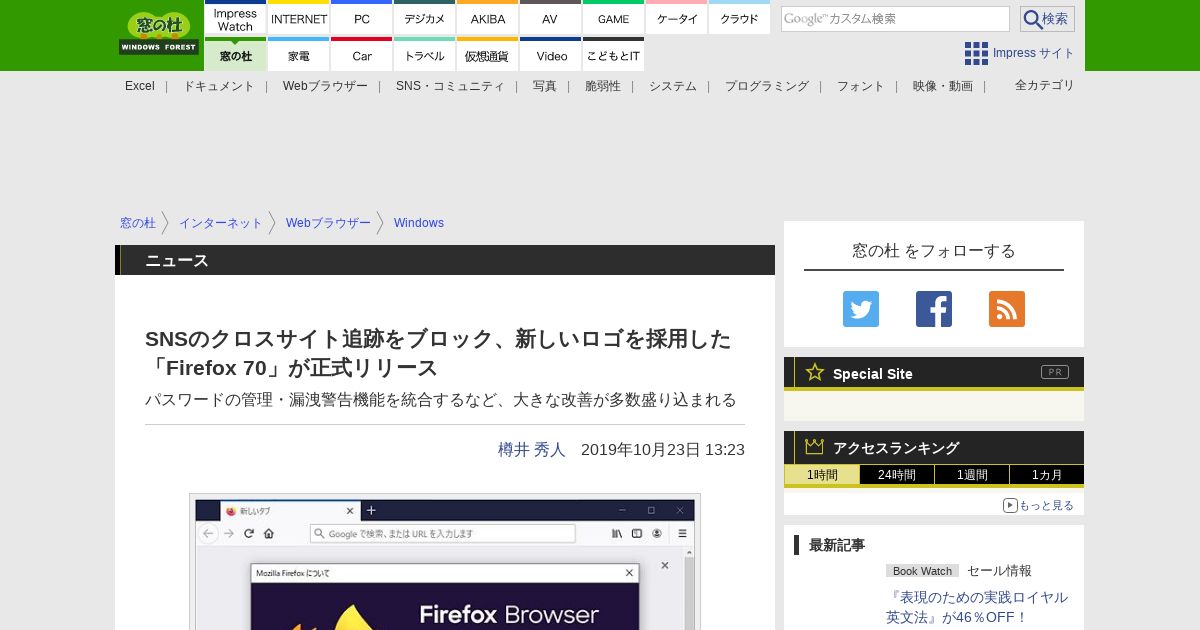Open the Car site tab
The image size is (1200, 630).
[x=362, y=55]
